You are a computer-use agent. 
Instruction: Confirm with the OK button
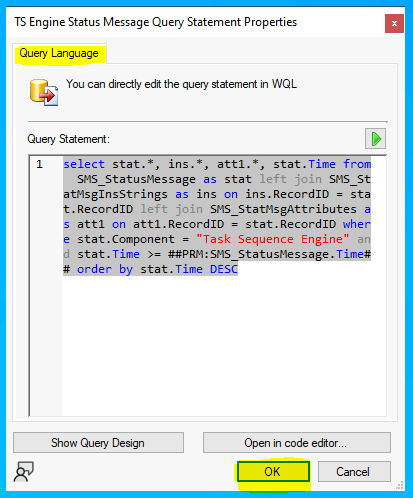pos(273,472)
